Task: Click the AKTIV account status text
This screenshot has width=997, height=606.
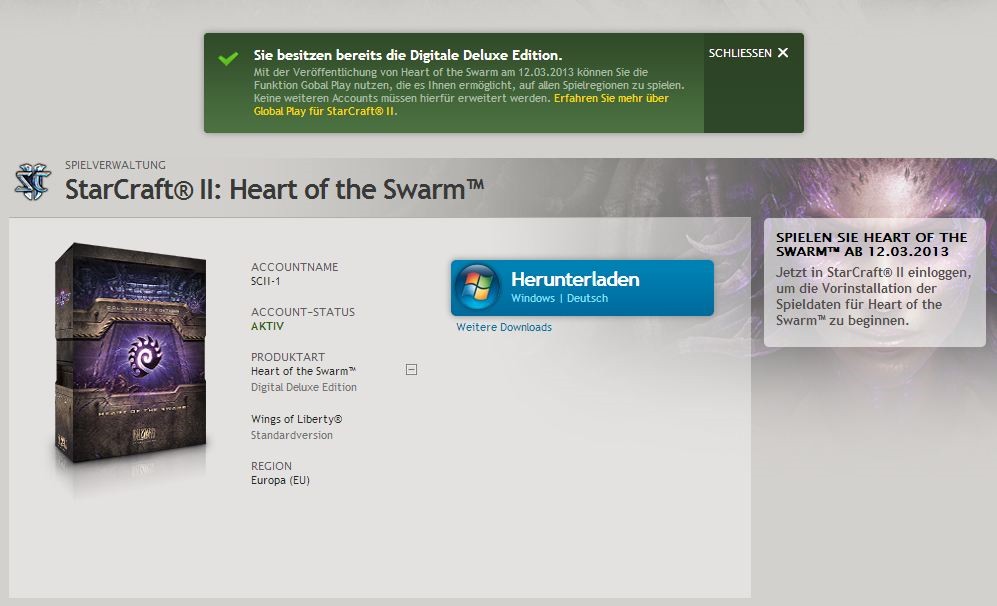Action: tap(268, 327)
